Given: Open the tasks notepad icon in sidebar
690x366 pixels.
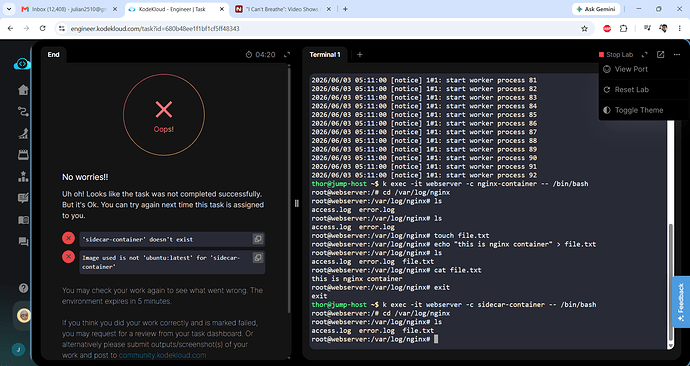Looking at the screenshot, I should (x=23, y=198).
